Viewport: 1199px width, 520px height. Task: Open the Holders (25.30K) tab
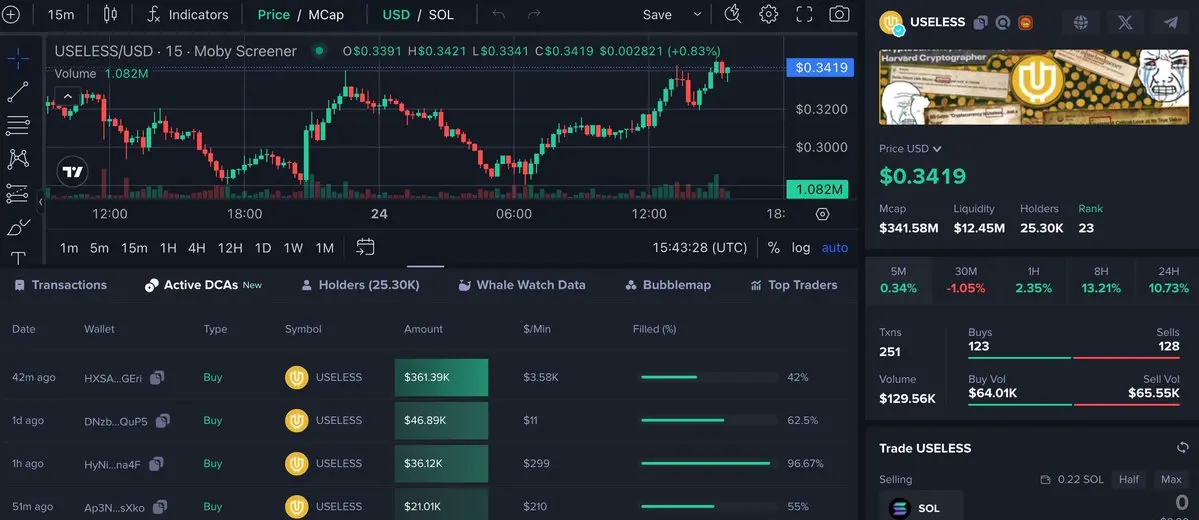360,284
